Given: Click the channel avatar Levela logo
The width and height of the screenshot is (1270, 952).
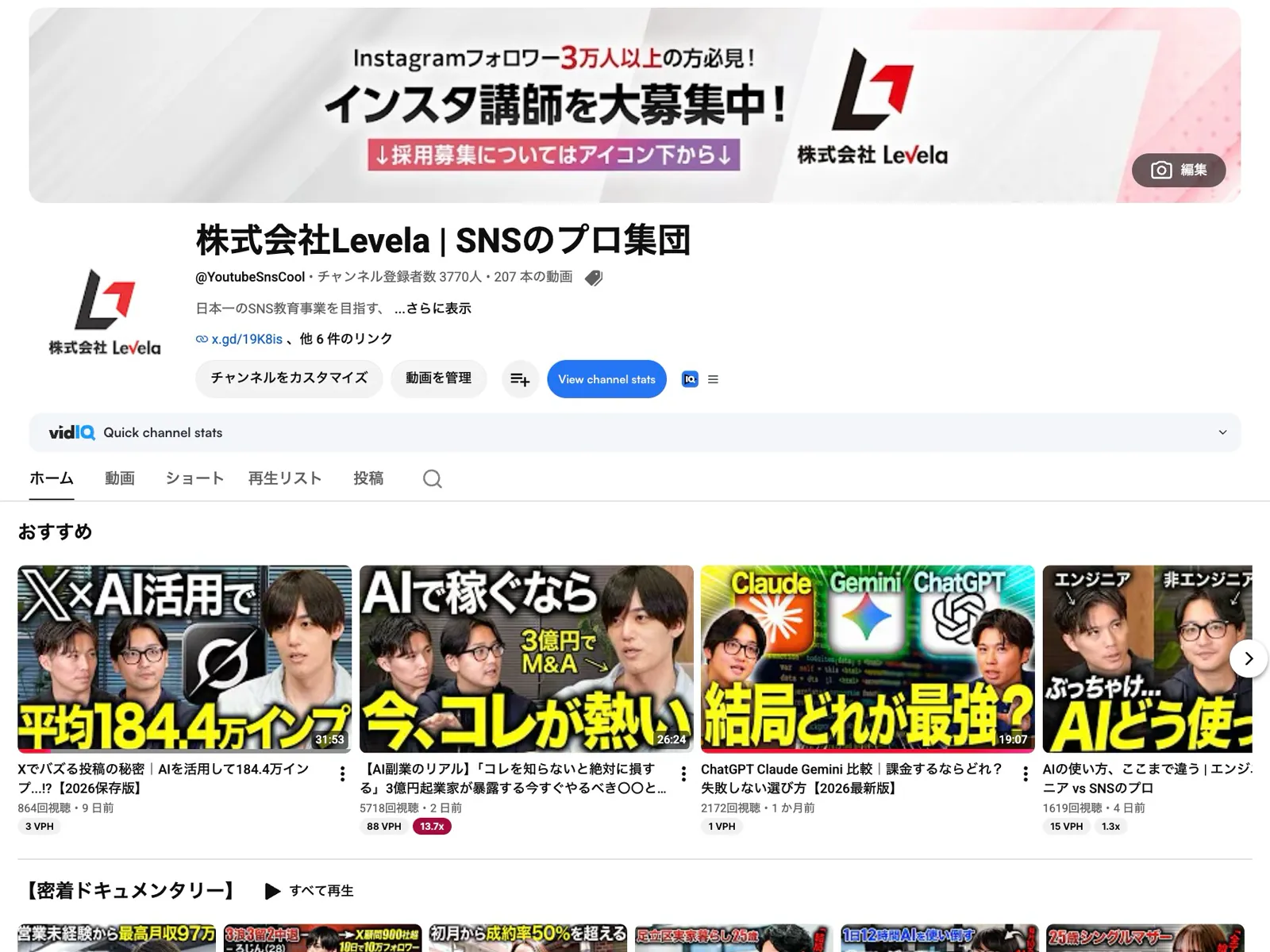Looking at the screenshot, I should tap(105, 312).
